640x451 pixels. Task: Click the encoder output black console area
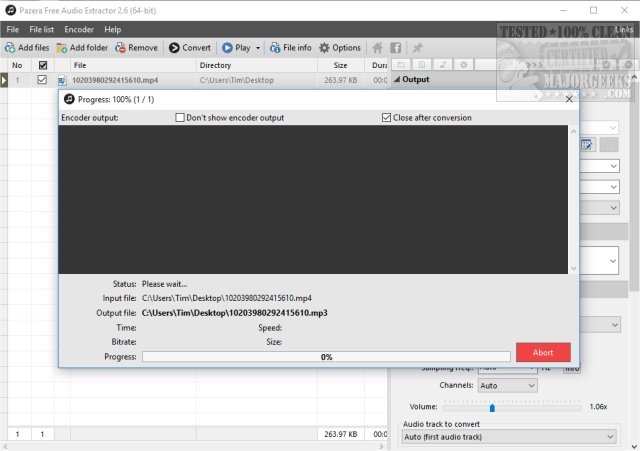coord(313,199)
